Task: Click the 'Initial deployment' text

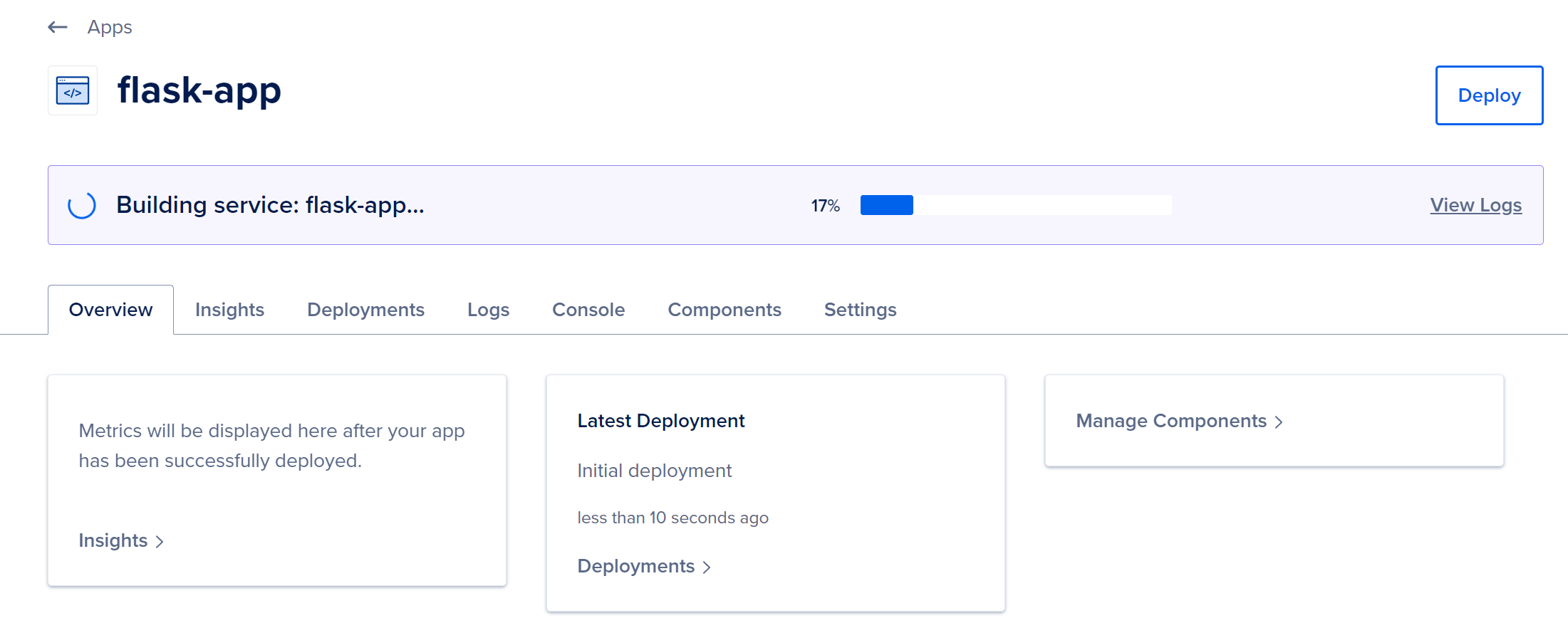Action: pos(655,471)
